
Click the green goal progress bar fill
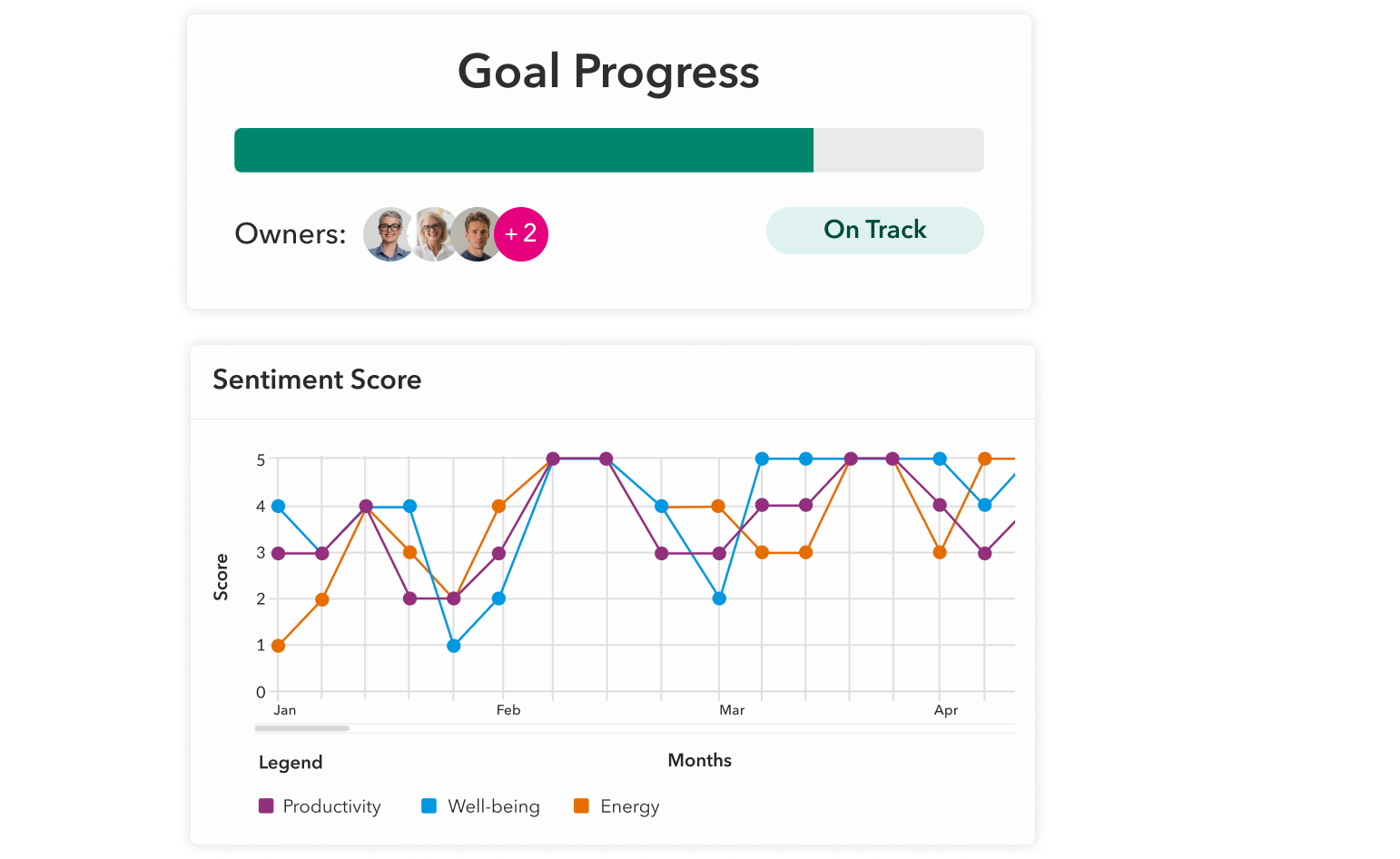point(524,150)
